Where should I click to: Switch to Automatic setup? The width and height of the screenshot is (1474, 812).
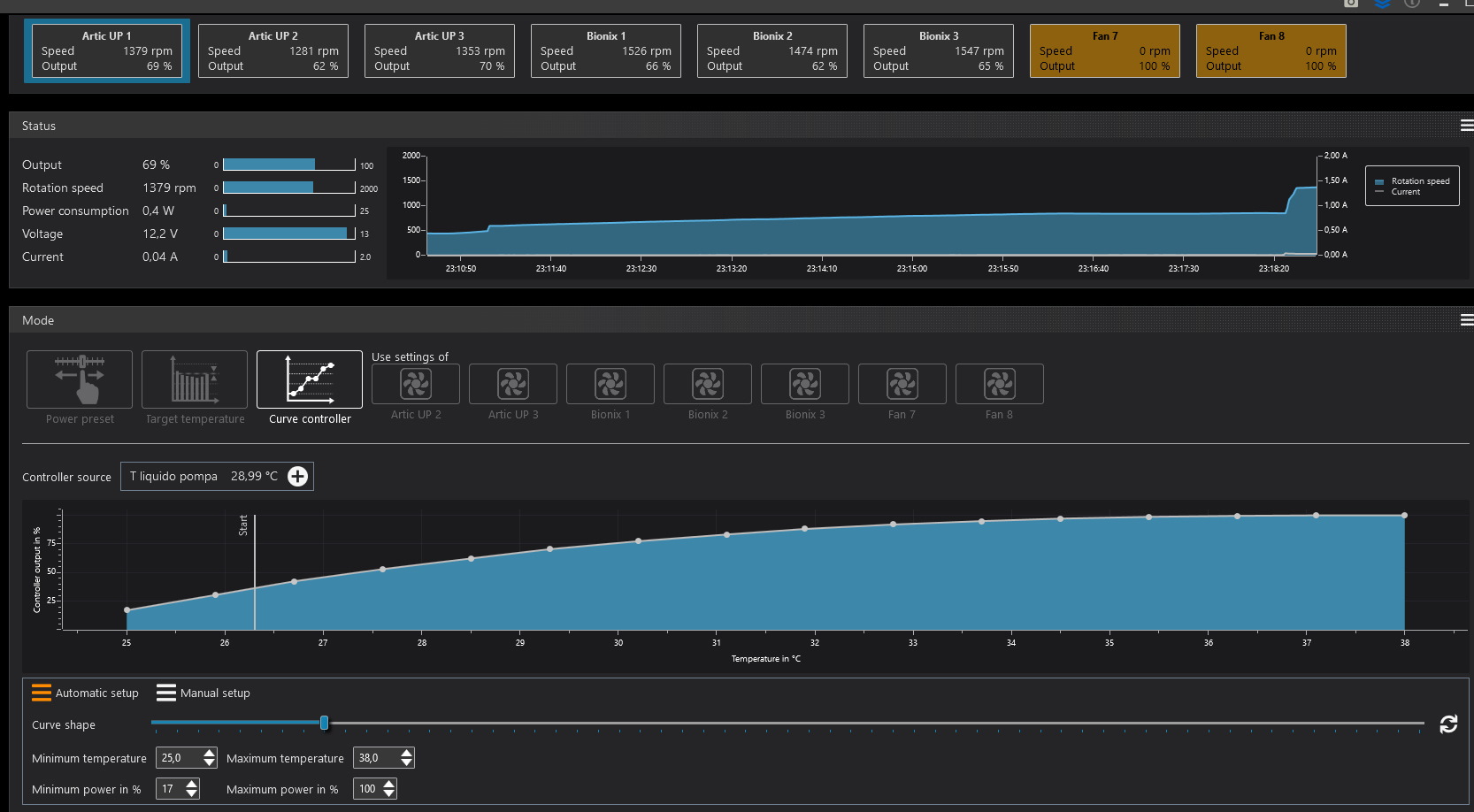[86, 693]
